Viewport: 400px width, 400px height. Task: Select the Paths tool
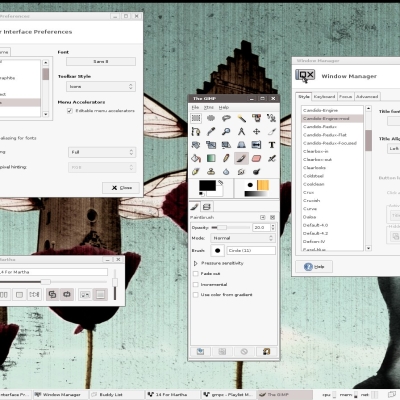coord(196,131)
